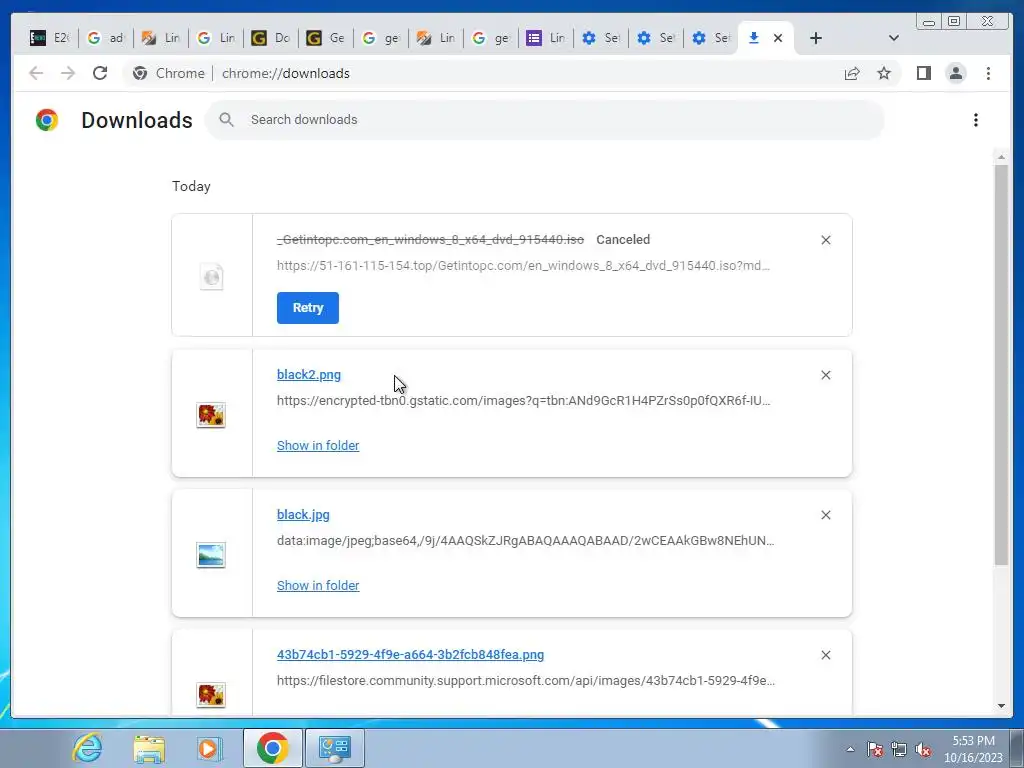Switch to the 'Ge' tab
The height and width of the screenshot is (768, 1024).
pyautogui.click(x=326, y=38)
